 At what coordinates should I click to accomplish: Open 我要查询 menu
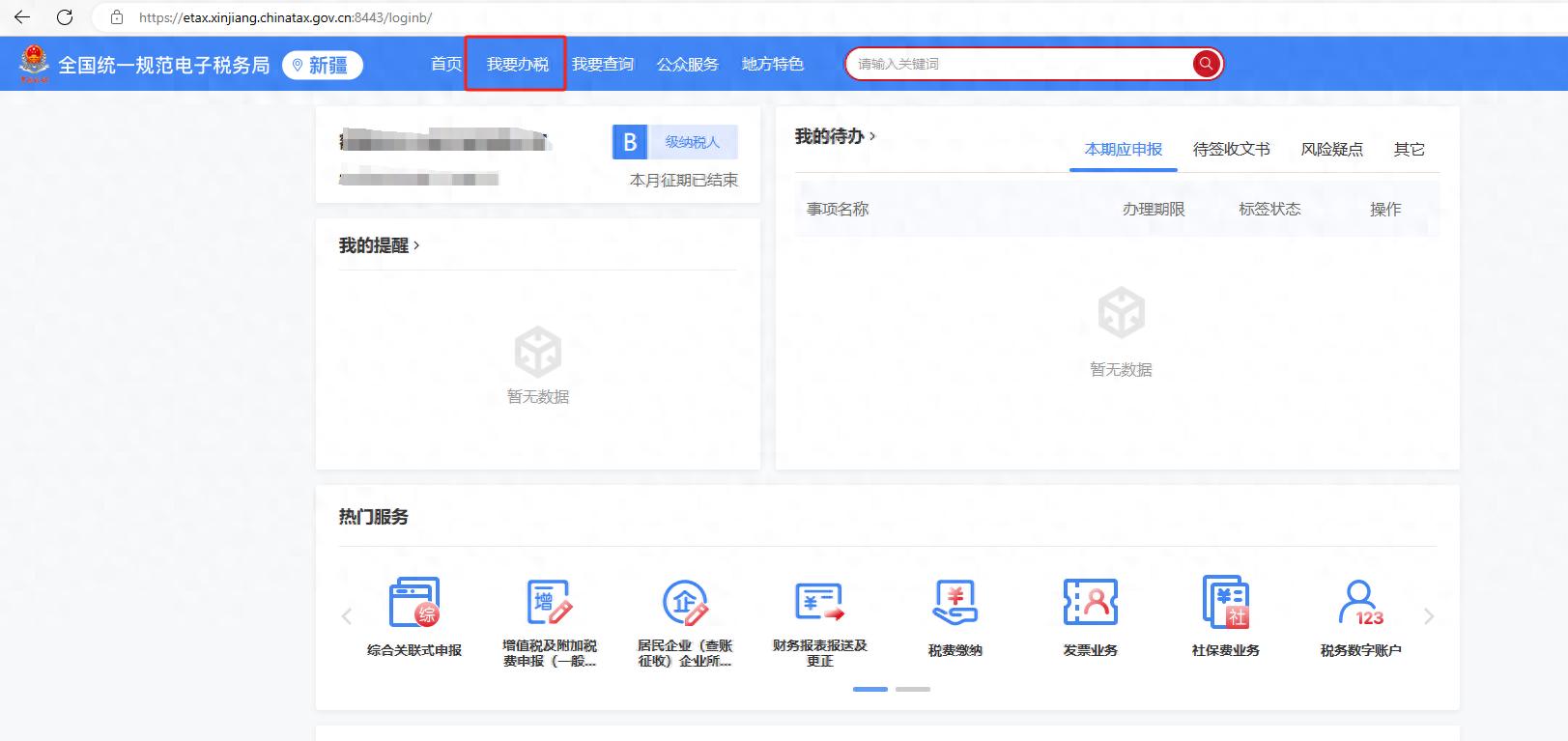(x=603, y=64)
